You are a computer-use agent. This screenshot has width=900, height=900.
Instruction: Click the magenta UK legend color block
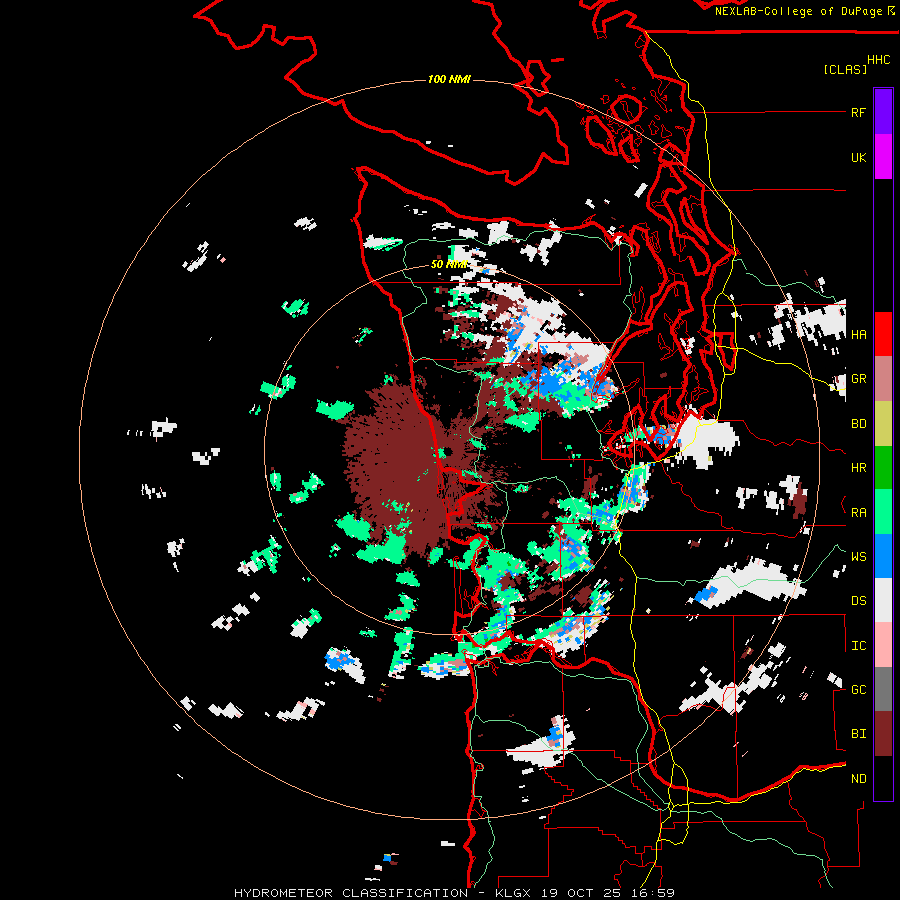click(x=883, y=157)
